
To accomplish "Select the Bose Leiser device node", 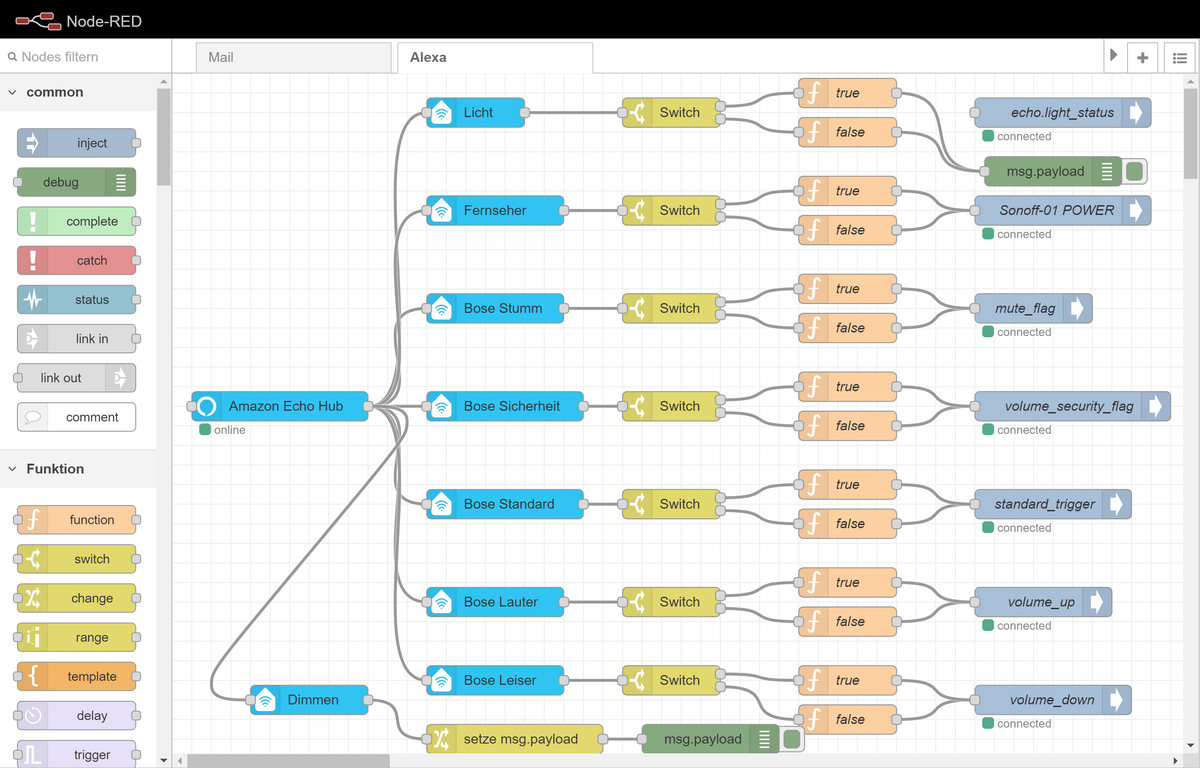I will [495, 680].
